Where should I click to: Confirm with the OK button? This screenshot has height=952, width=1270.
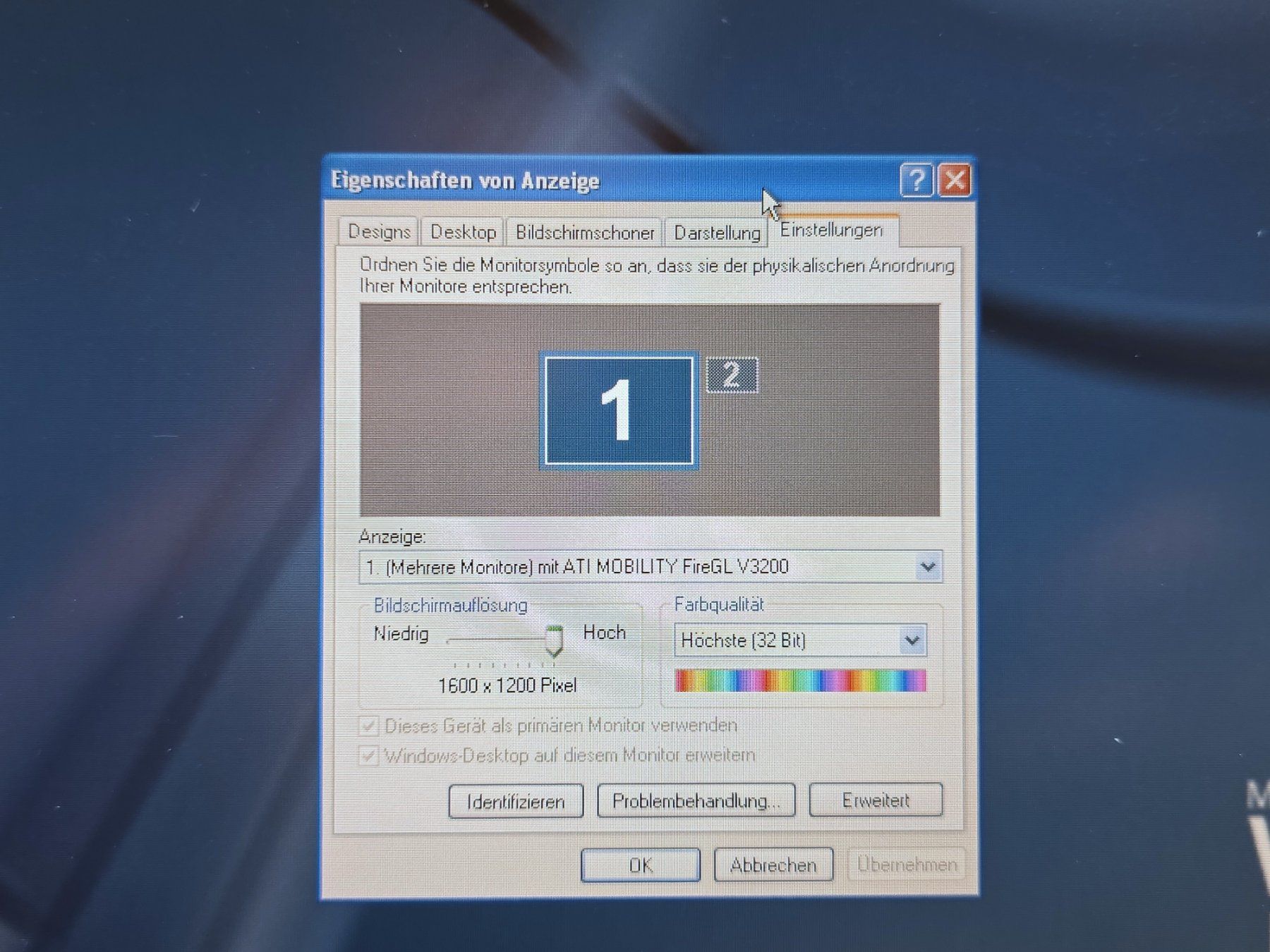[x=641, y=865]
